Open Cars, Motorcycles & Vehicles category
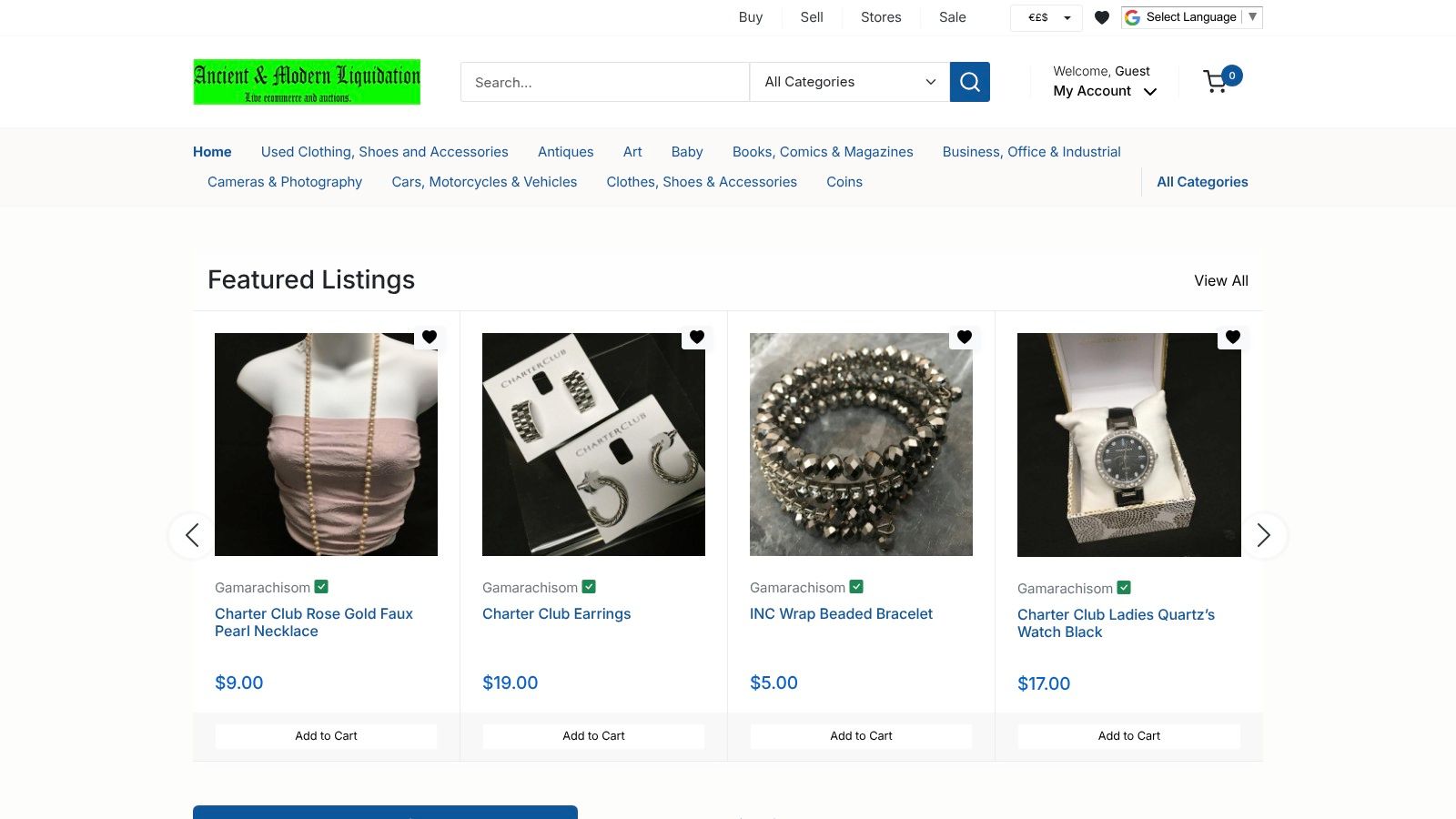 [x=484, y=182]
